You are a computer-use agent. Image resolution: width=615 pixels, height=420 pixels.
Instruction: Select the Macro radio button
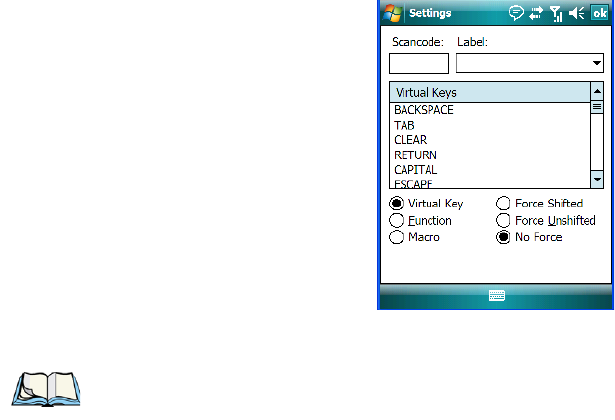pyautogui.click(x=396, y=237)
